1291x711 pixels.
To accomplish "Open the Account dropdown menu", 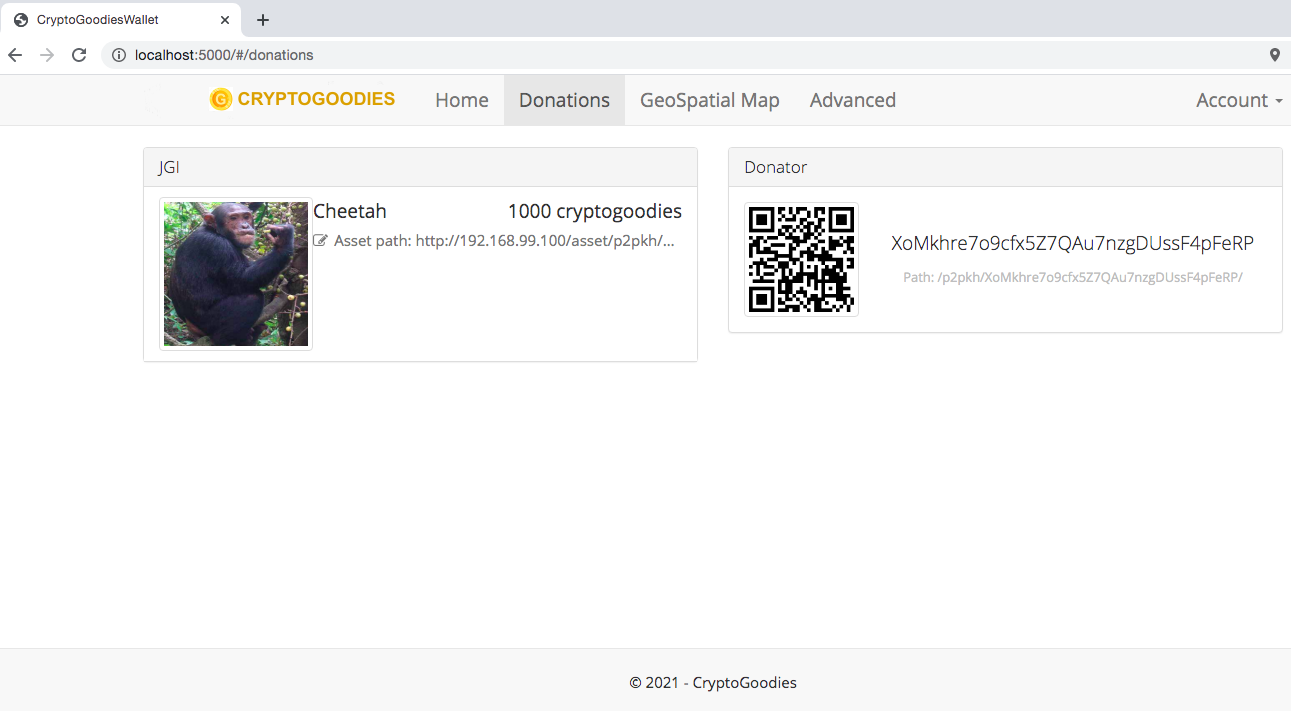I will point(1239,100).
